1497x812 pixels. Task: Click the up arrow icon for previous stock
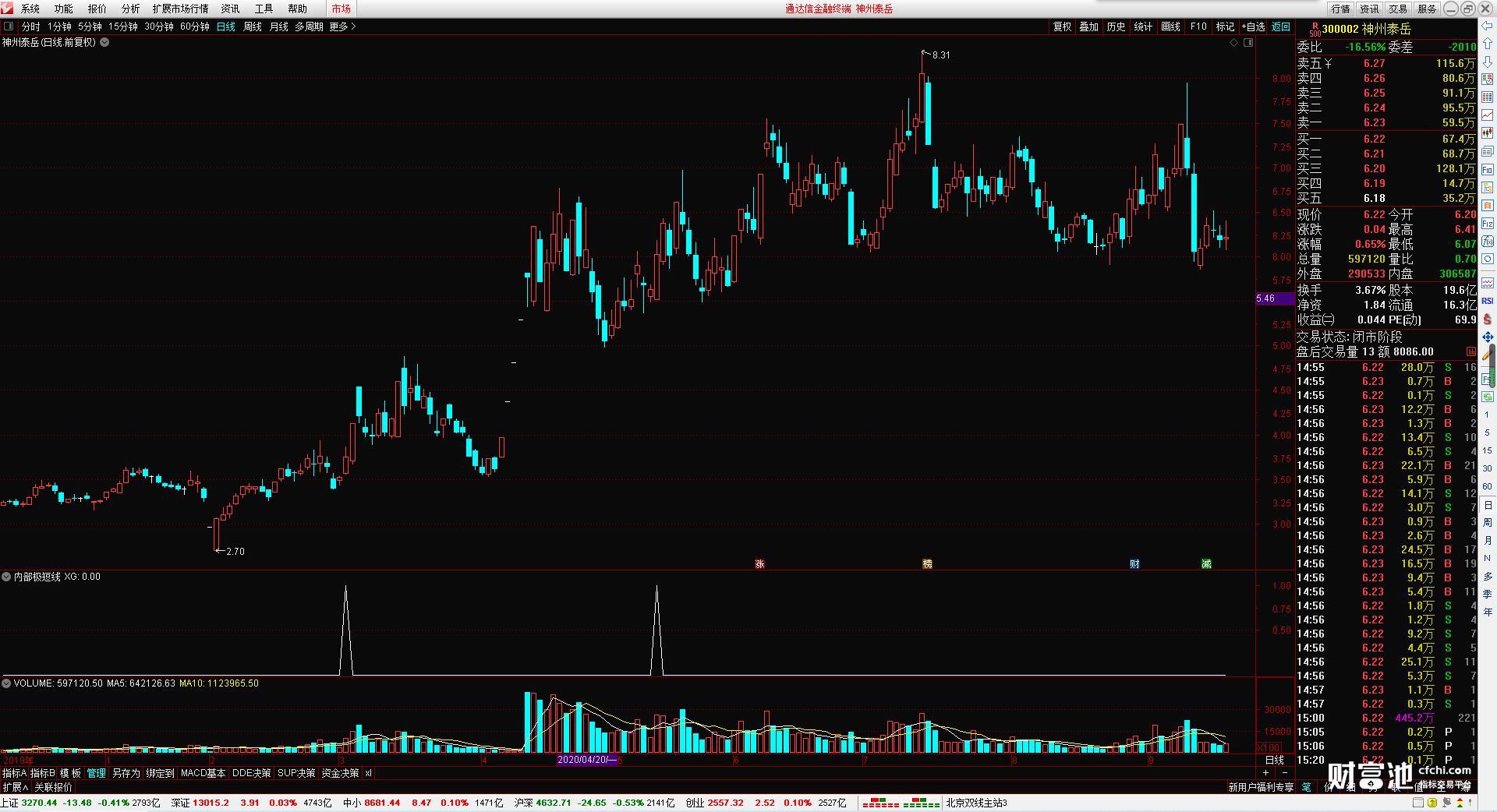(1488, 44)
